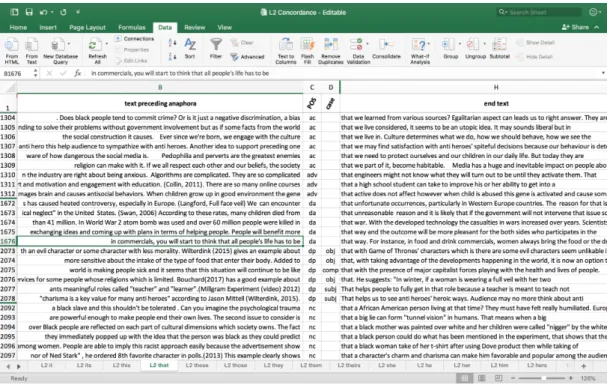Open Customize Quick Access Toolbar dropdown
The image size is (607, 391).
tap(78, 12)
